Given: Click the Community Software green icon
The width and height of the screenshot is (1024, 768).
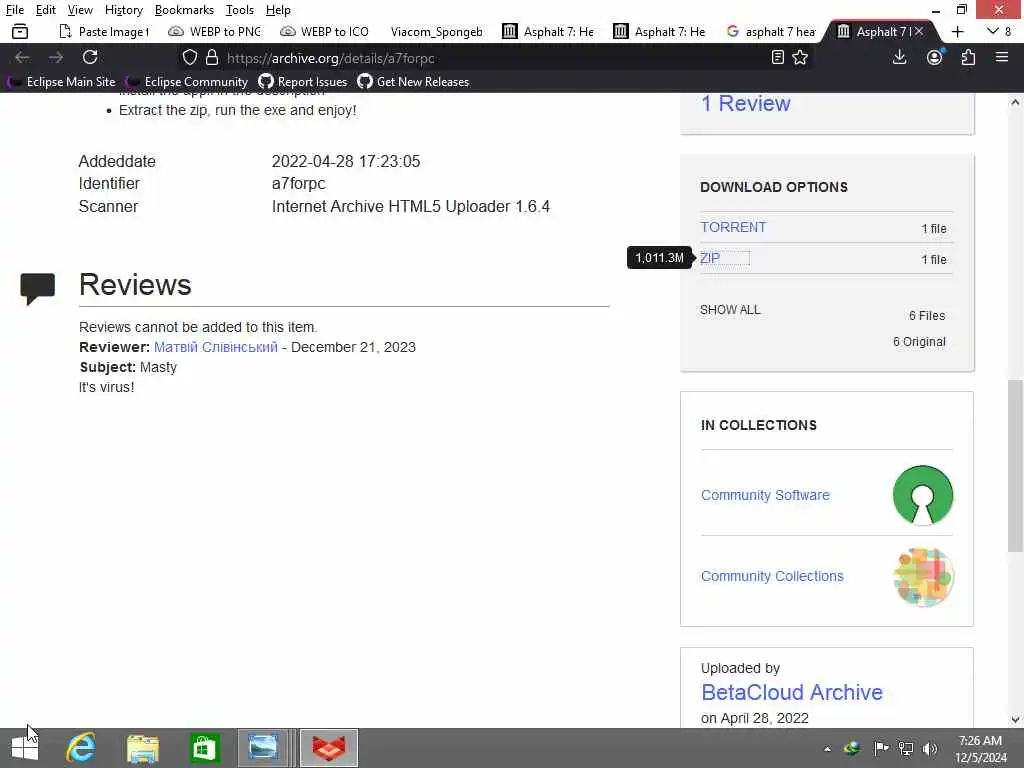Looking at the screenshot, I should 923,495.
